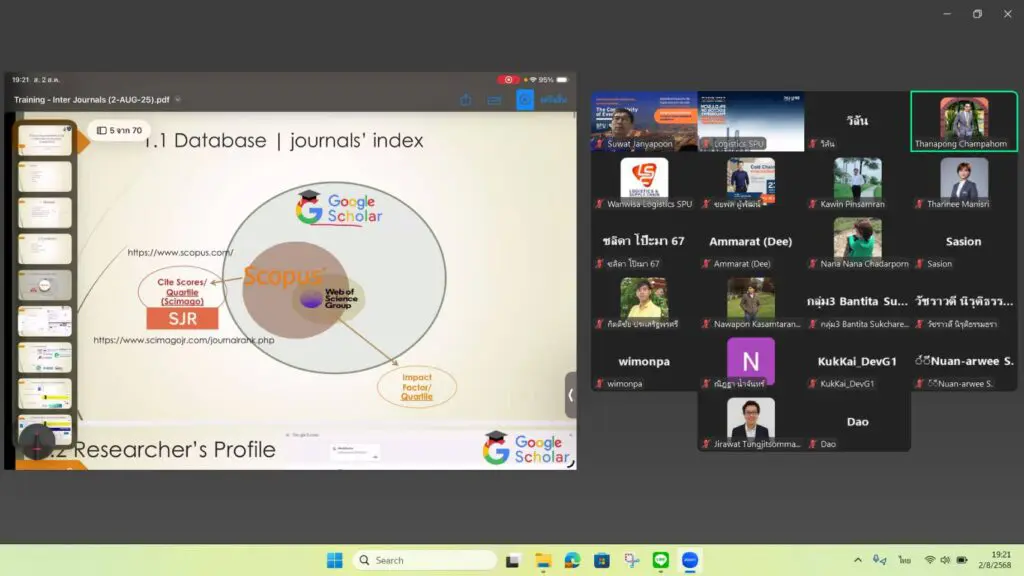Screen dimensions: 1024x576
Task: Select Thanapong Champahom's highlighted tile
Action: click(964, 121)
